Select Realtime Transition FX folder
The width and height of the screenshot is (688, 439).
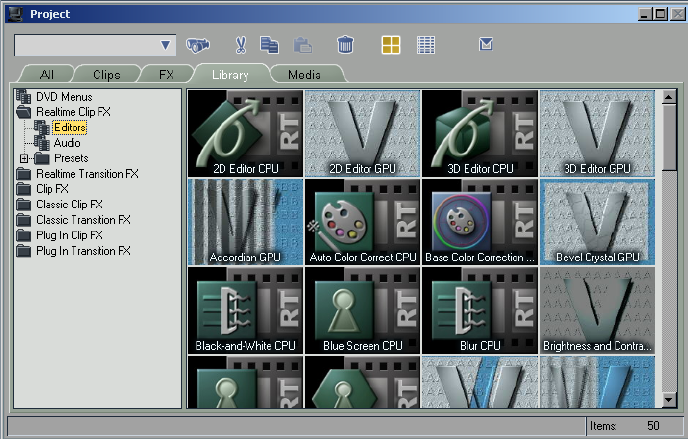(x=87, y=174)
